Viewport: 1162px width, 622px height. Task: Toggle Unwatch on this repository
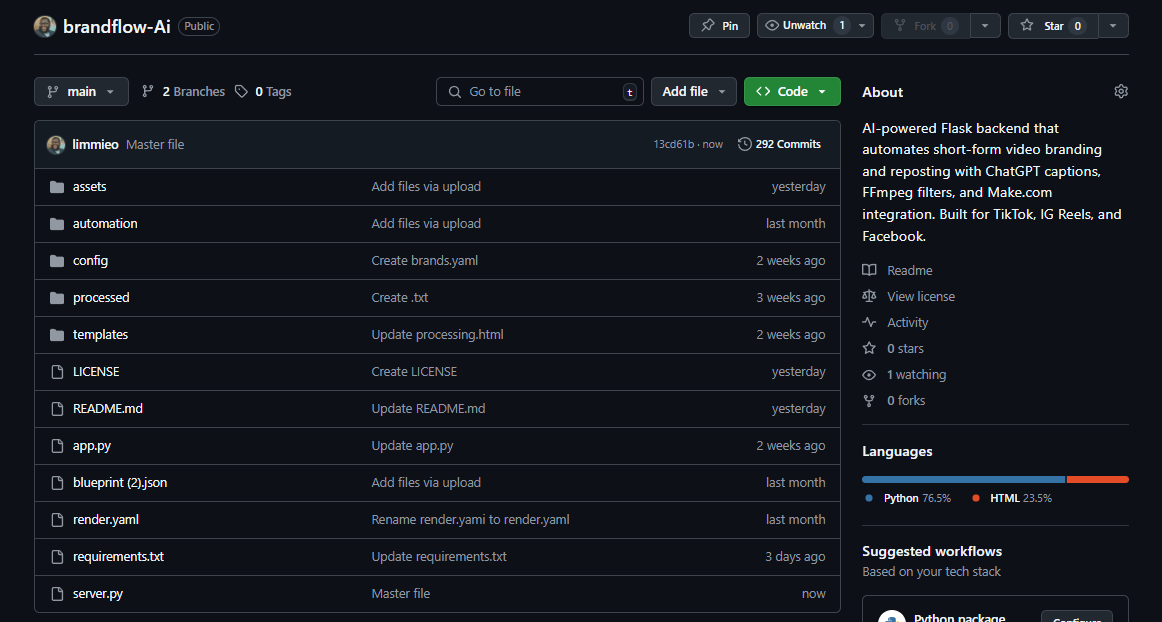(x=806, y=26)
